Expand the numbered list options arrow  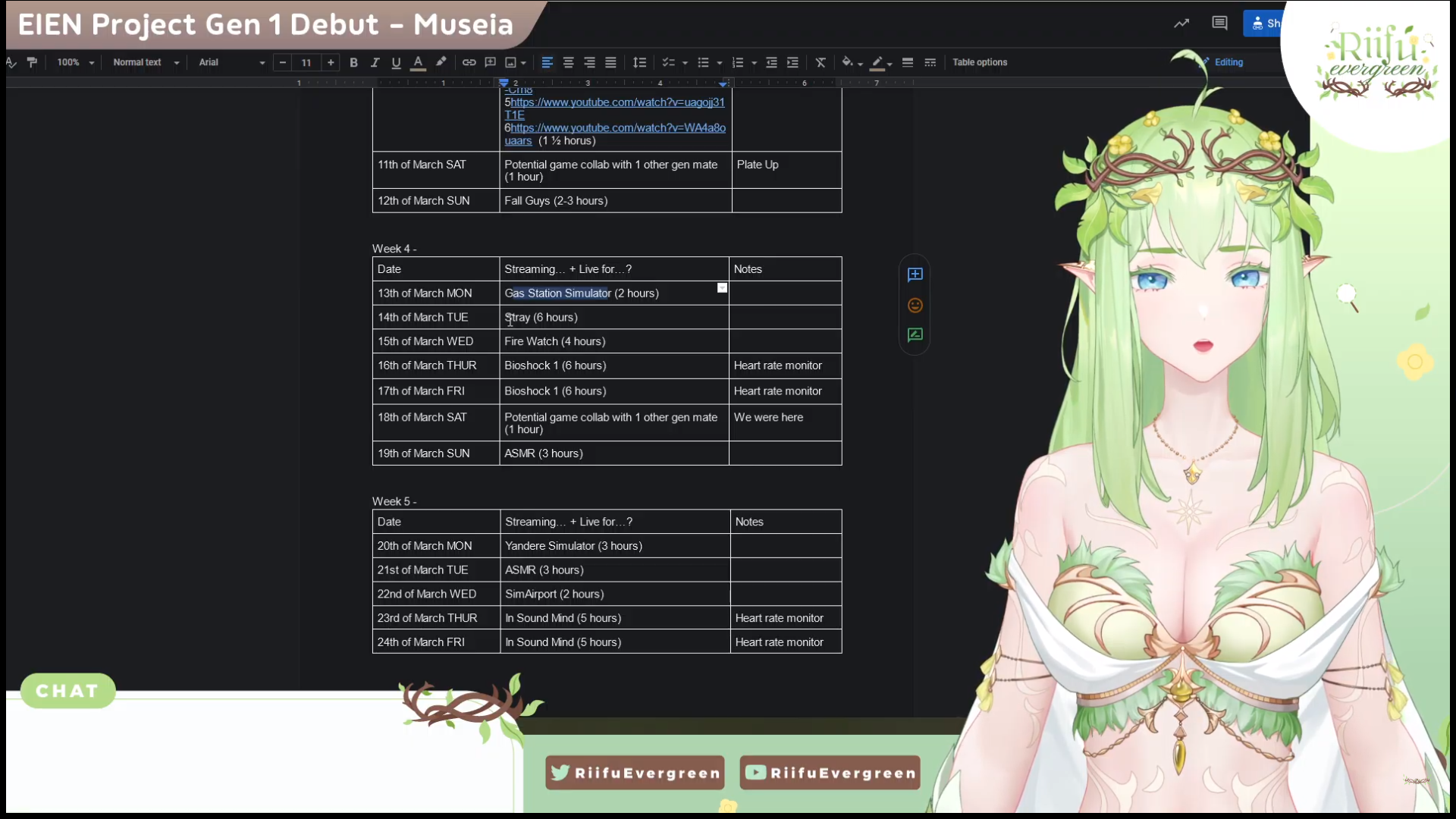[754, 63]
